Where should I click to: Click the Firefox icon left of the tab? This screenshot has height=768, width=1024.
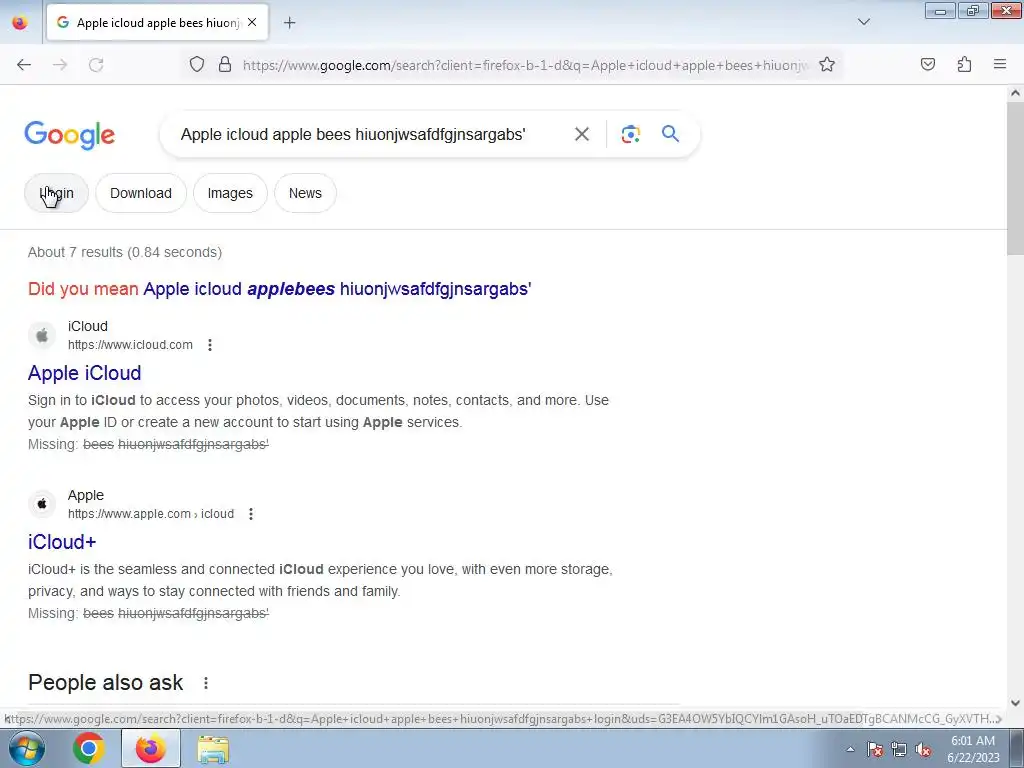[20, 22]
